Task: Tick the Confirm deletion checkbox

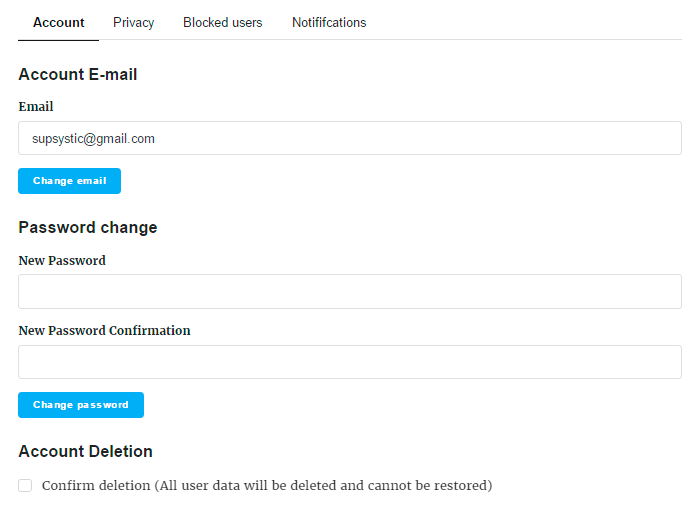Action: click(x=25, y=485)
